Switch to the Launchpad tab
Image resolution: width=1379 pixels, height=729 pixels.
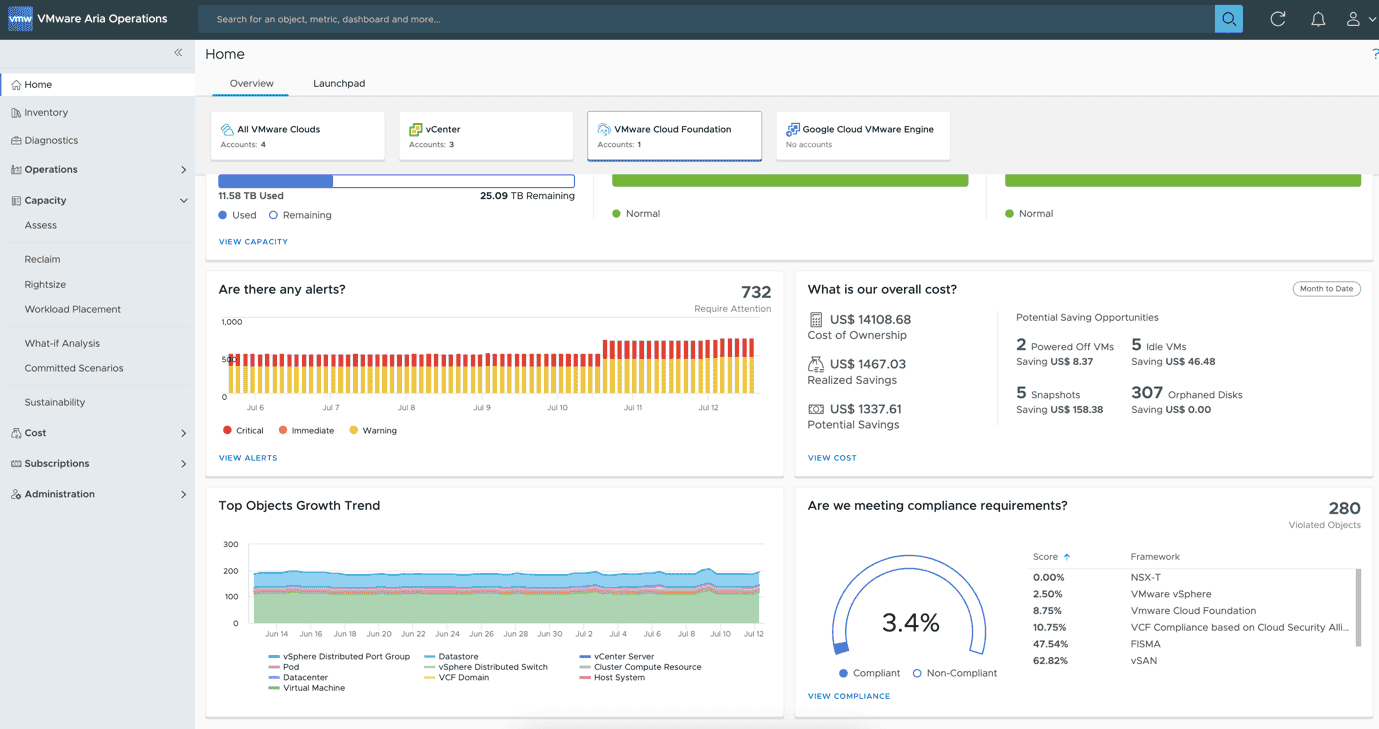[x=339, y=84]
